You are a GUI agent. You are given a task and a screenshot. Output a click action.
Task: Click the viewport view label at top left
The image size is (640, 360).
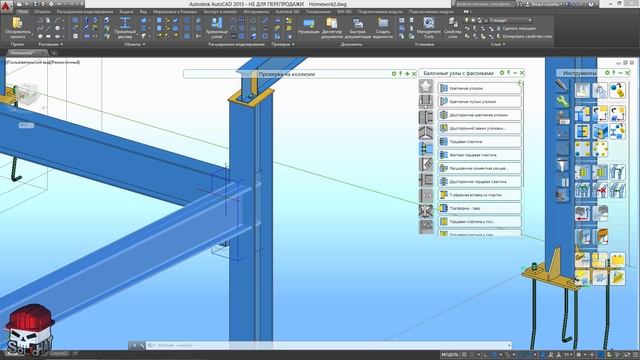pyautogui.click(x=43, y=62)
